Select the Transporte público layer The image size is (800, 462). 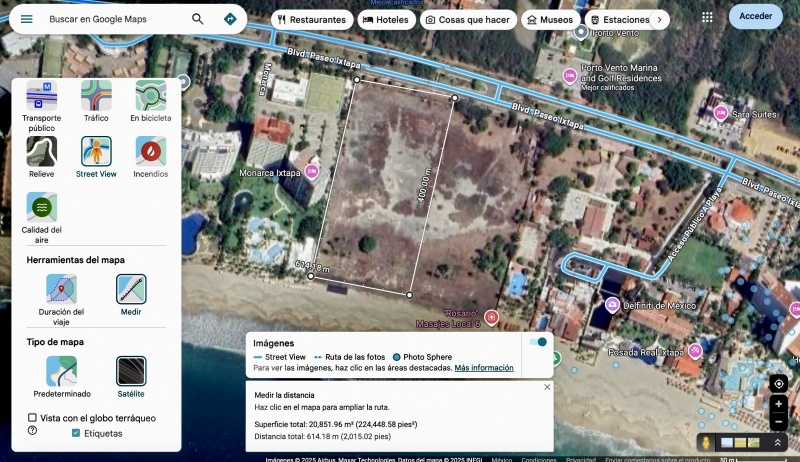pyautogui.click(x=41, y=96)
